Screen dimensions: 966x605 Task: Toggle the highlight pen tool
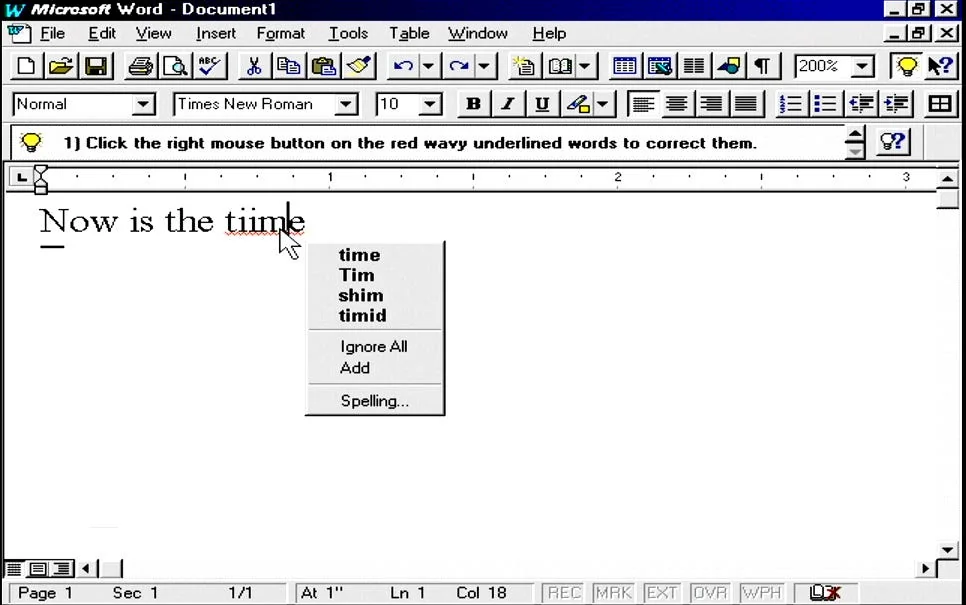(x=578, y=105)
